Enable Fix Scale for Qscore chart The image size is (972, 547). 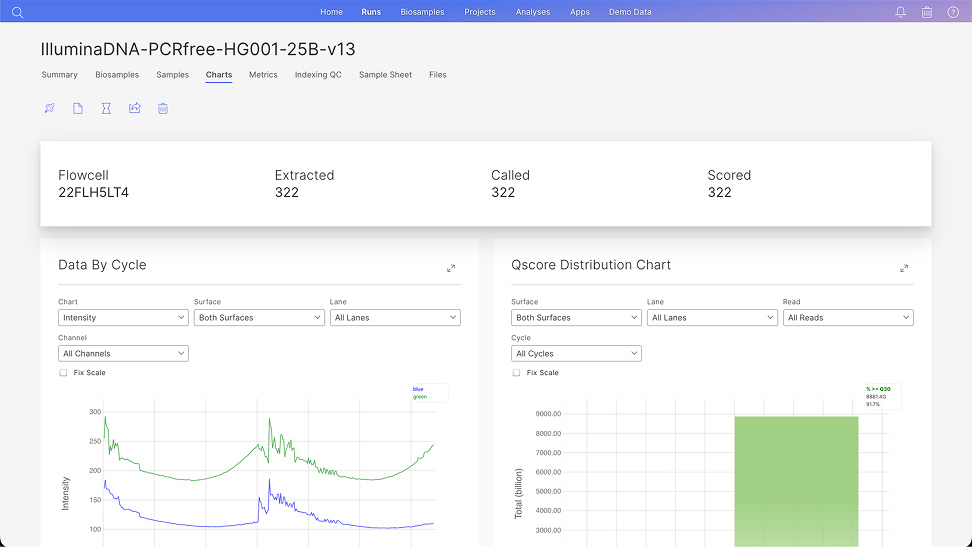pos(516,373)
